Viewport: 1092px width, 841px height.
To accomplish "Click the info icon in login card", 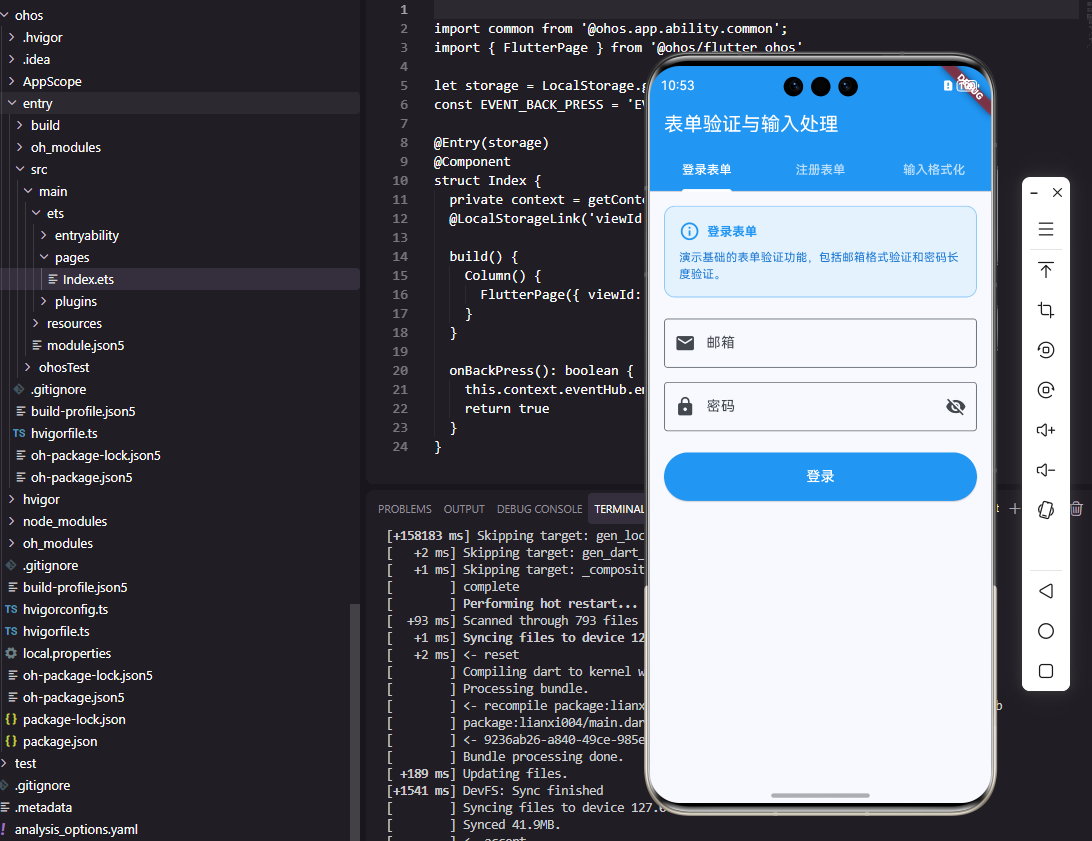I will (689, 231).
